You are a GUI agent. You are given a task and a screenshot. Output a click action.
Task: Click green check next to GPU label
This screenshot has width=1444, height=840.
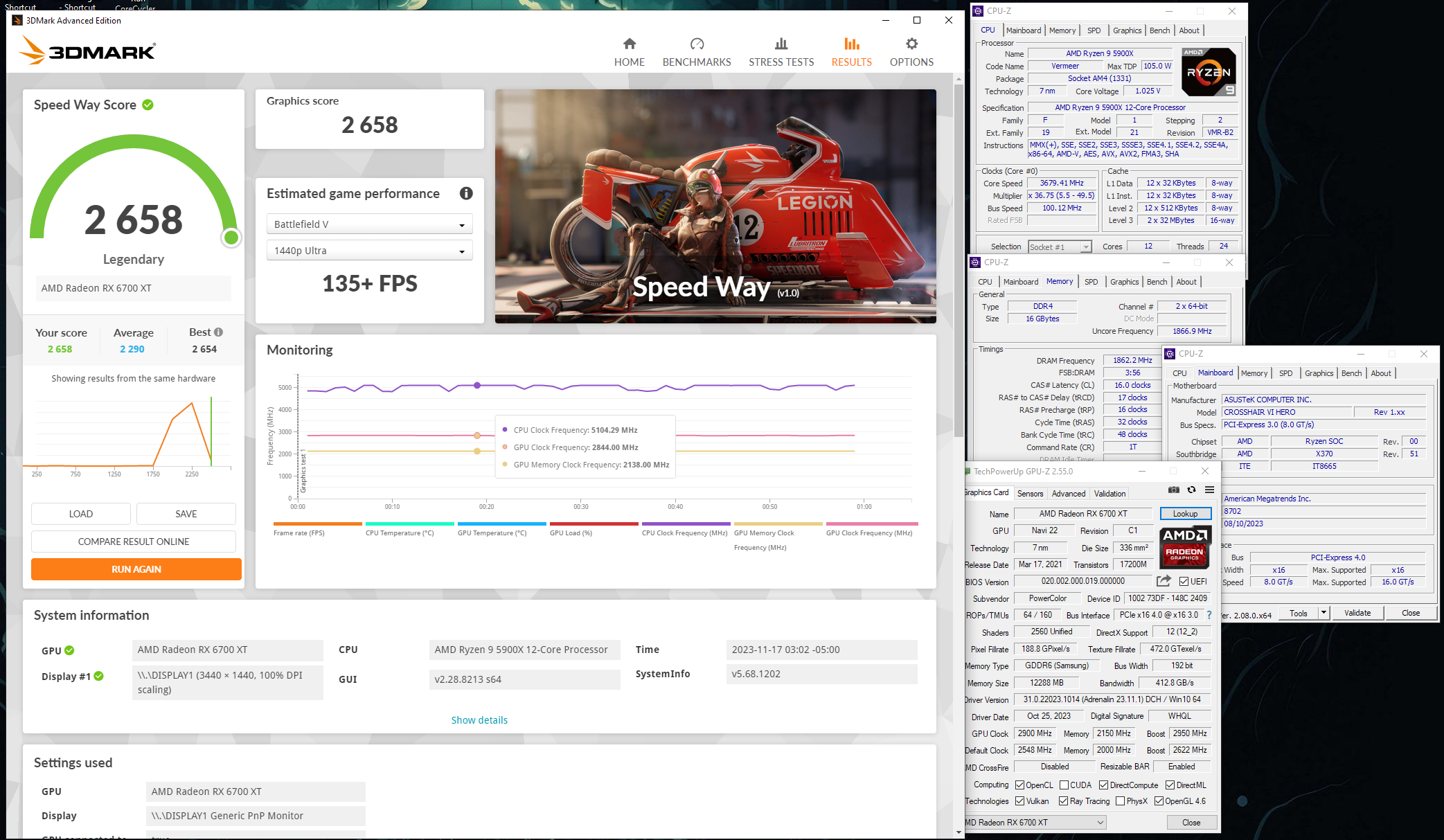[x=69, y=650]
